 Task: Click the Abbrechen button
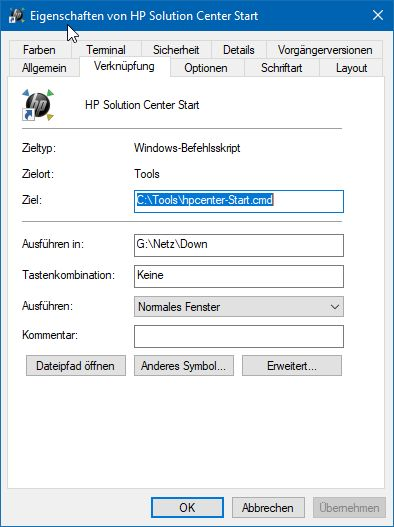(x=268, y=508)
